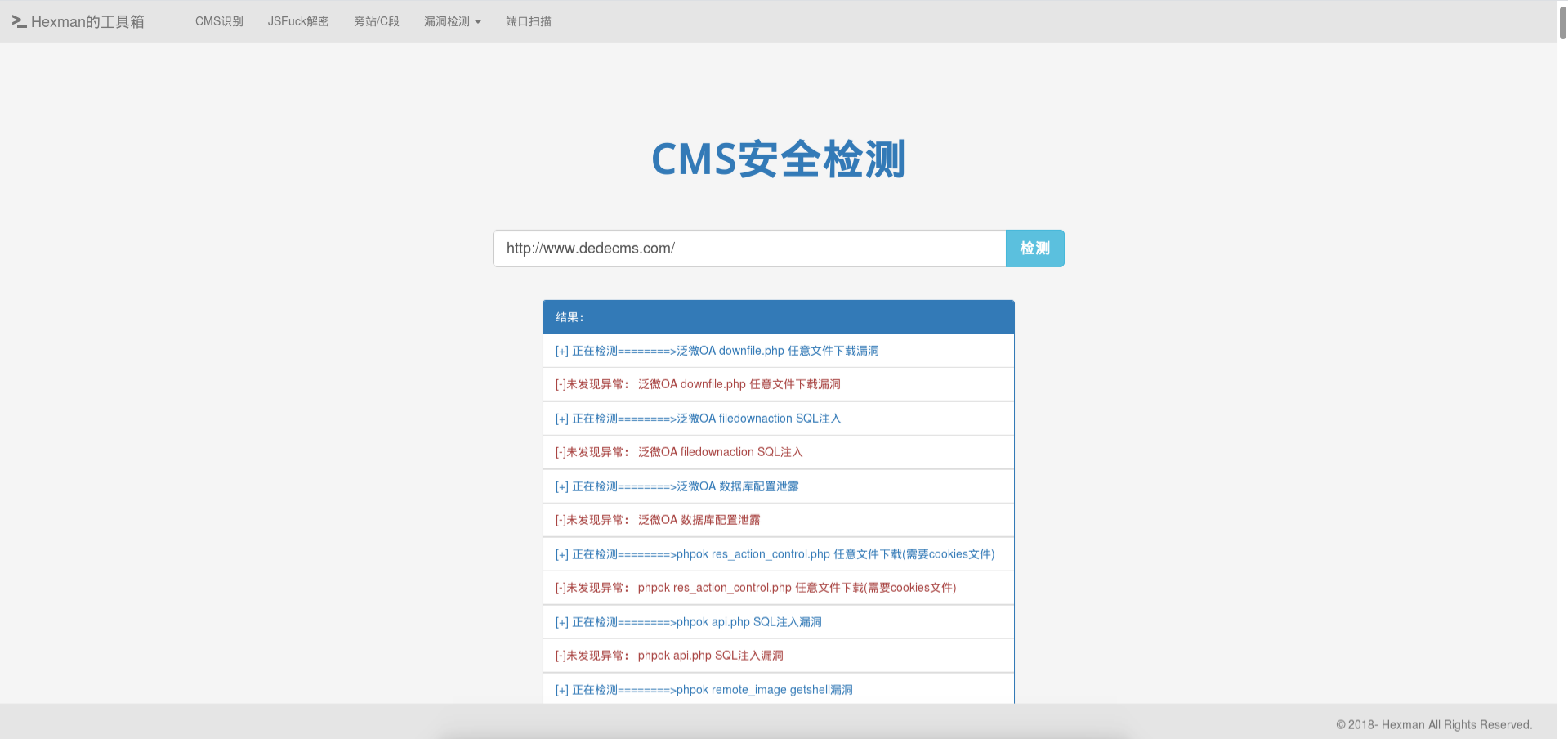Click the Hexman的工具箱 brand link
Viewport: 1568px width, 739px height.
tap(87, 21)
